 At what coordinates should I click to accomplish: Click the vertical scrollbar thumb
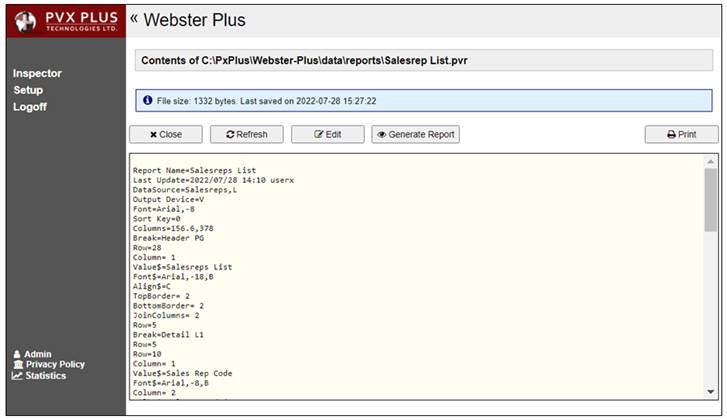[x=711, y=200]
